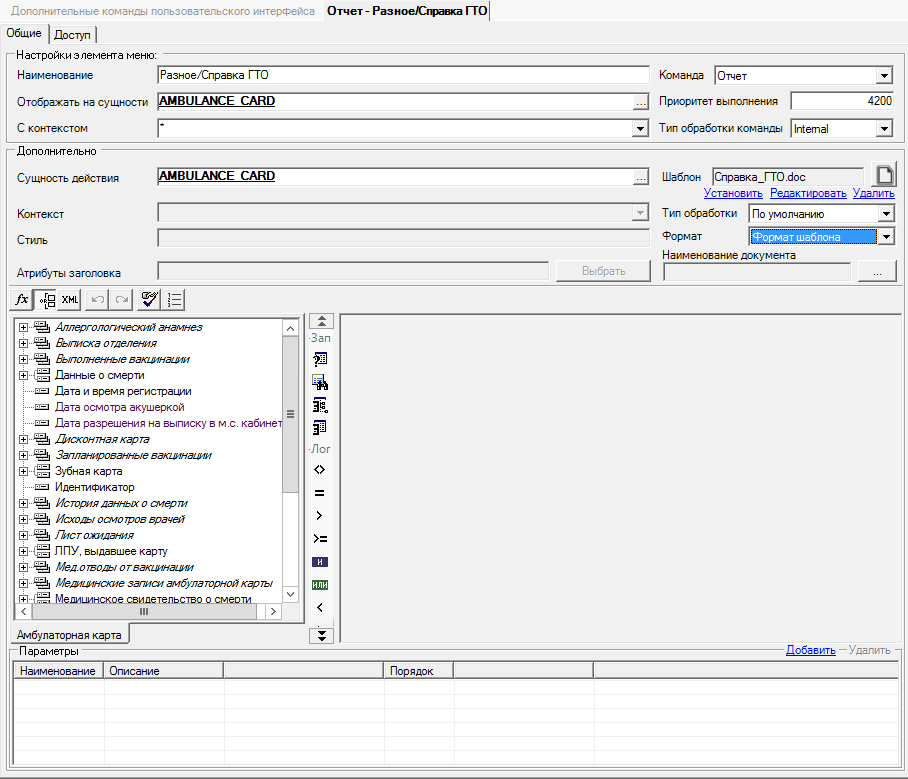The image size is (908, 779).
Task: Expand the Данные о смерти node
Action: 23,375
